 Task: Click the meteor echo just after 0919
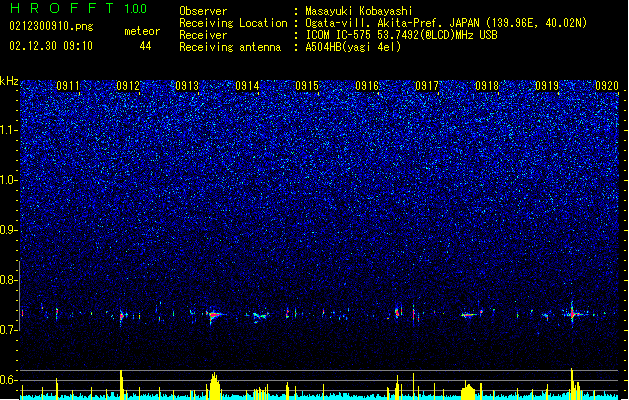[573, 313]
